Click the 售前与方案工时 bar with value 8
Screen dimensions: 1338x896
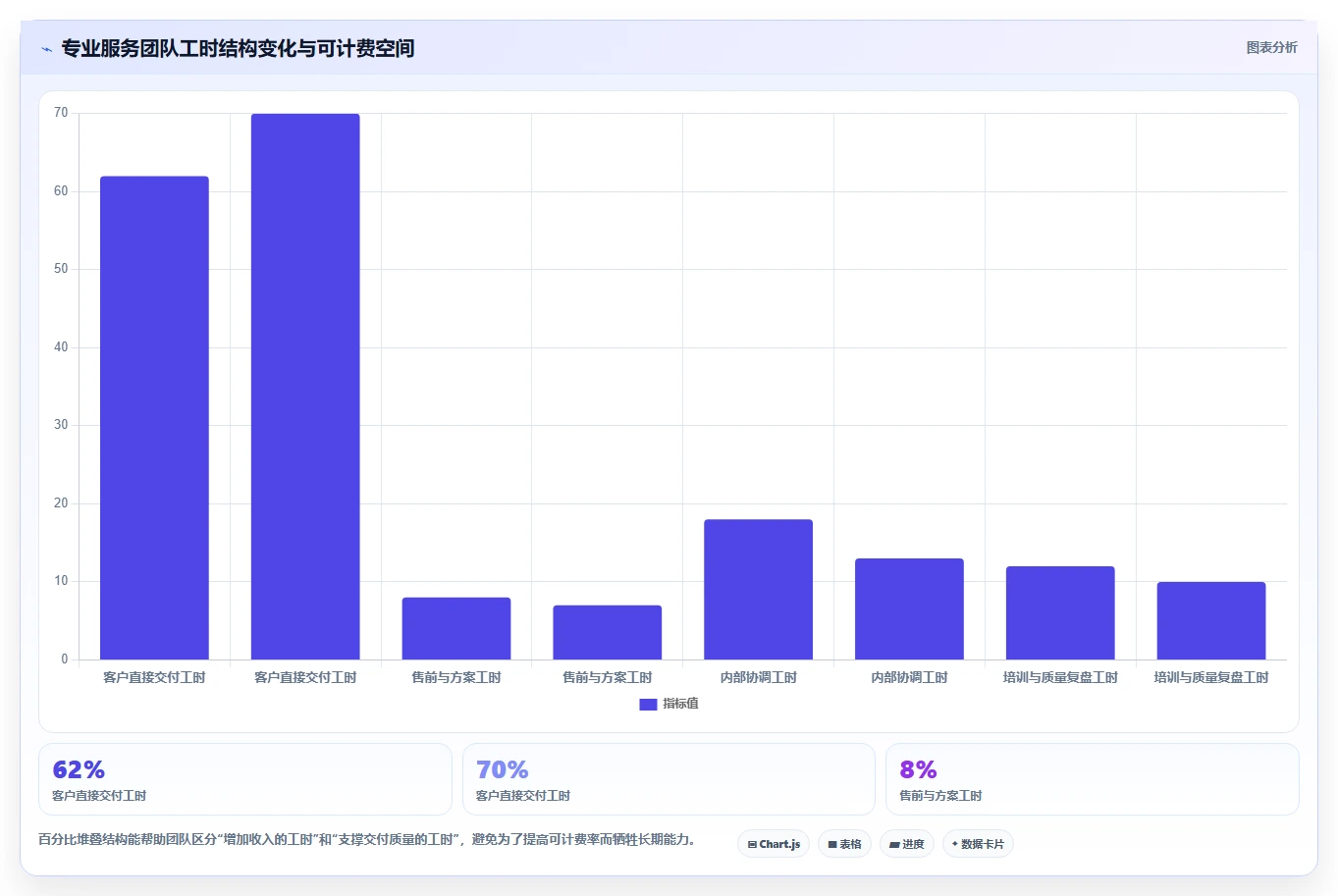(x=456, y=628)
